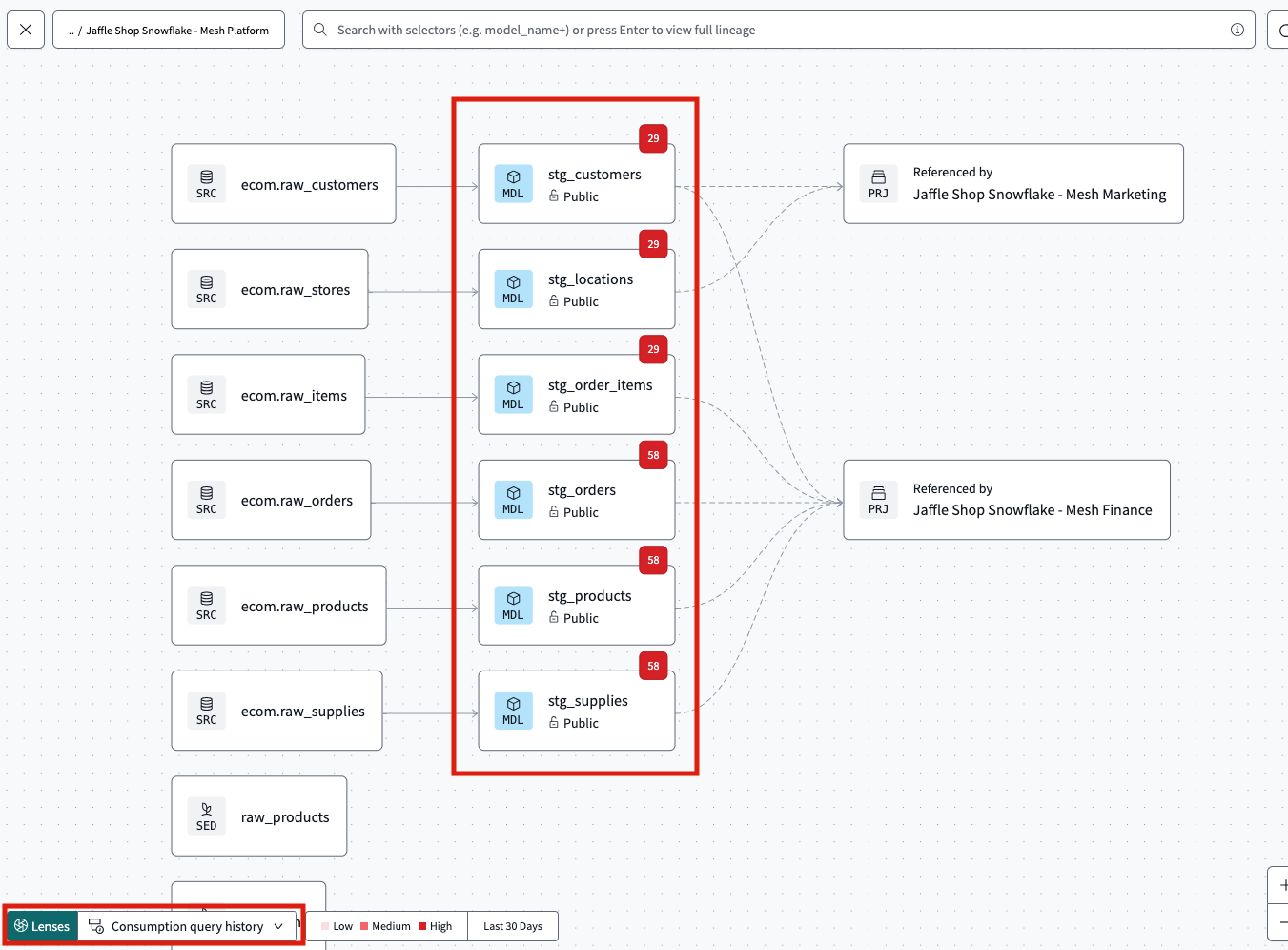Click inside the lineage selector search field
This screenshot has width=1288, height=950.
667,30
